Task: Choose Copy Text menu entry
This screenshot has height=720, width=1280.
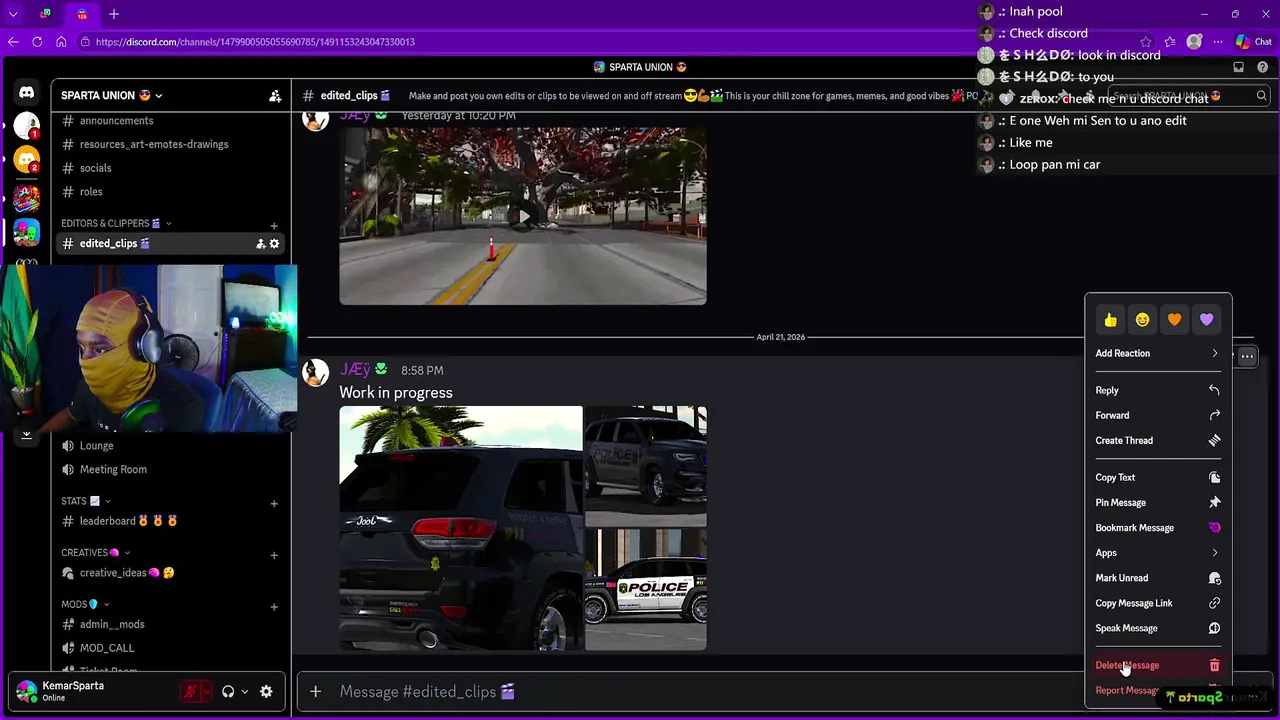Action: click(x=1158, y=478)
